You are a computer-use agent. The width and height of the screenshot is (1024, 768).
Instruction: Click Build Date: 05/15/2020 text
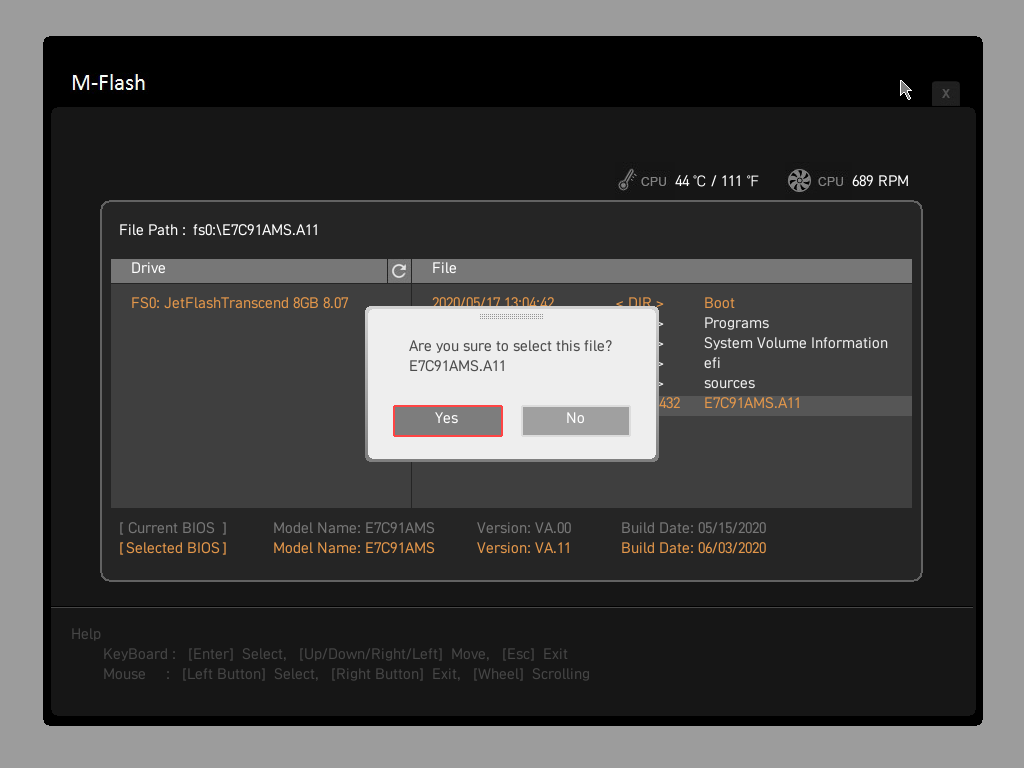click(x=694, y=528)
